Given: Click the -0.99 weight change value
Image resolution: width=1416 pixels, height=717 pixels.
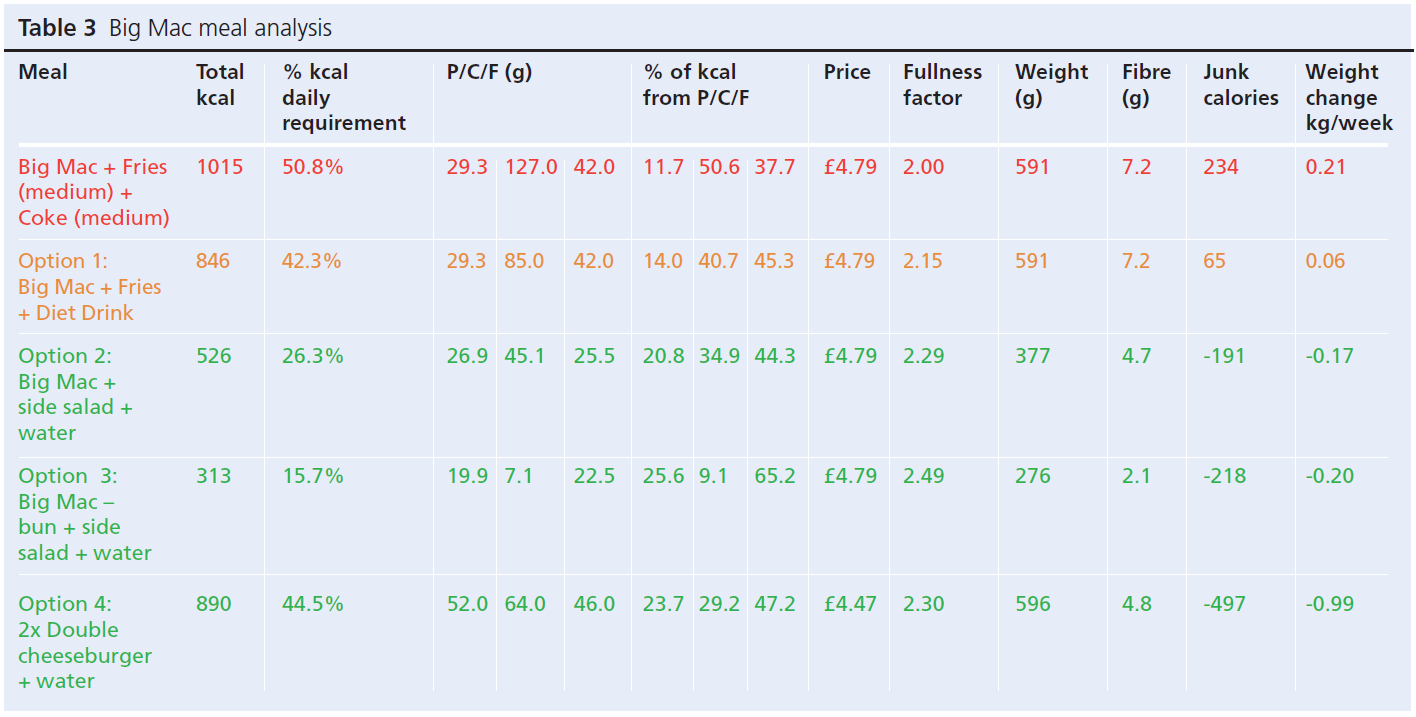Looking at the screenshot, I should coord(1331,604).
